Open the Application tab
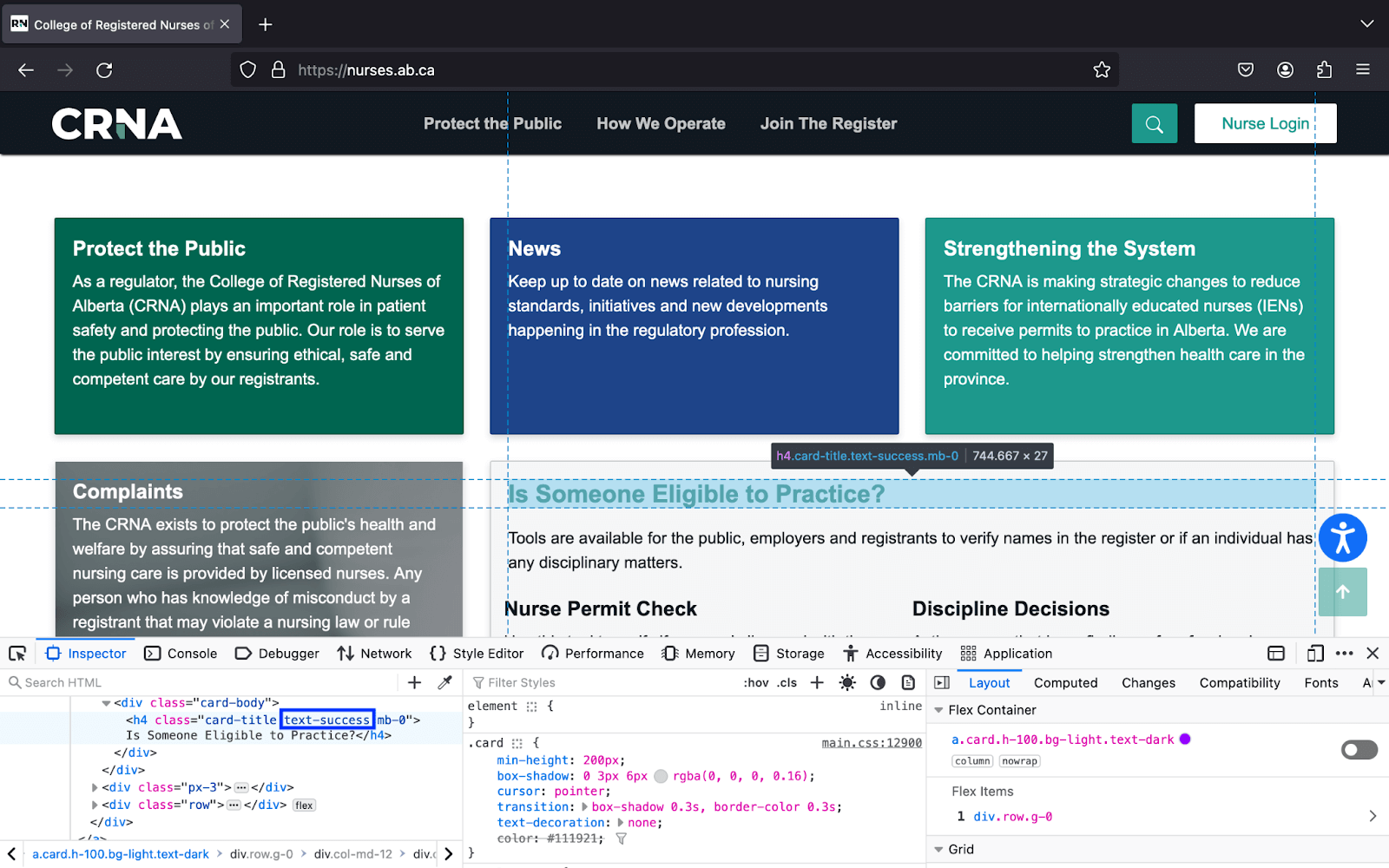 (1006, 654)
